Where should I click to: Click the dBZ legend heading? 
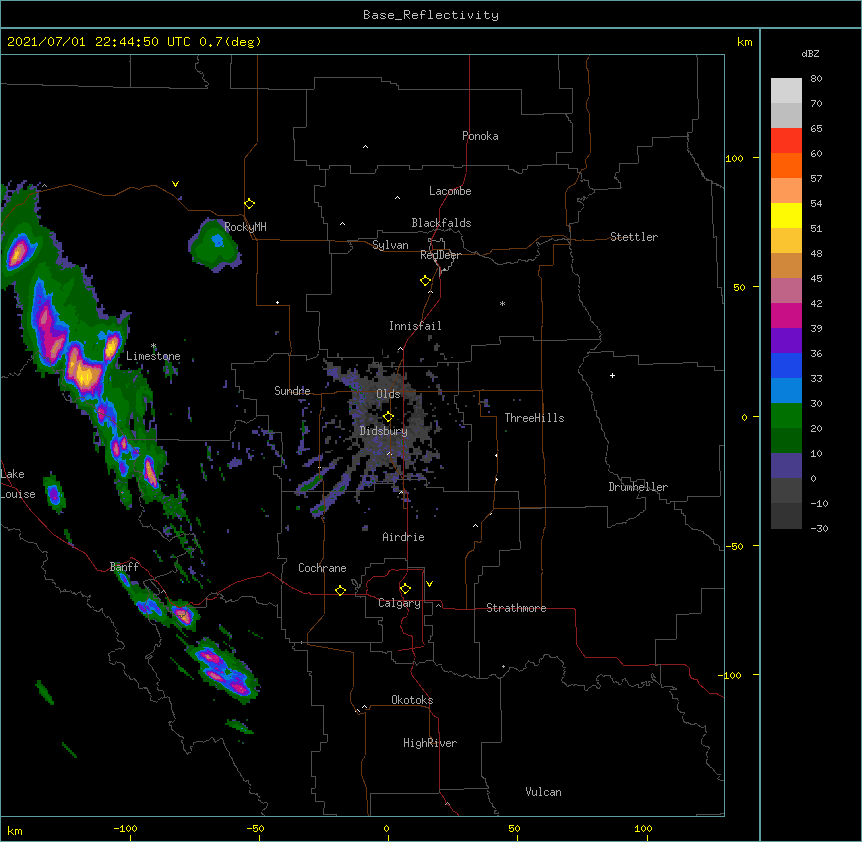coord(810,54)
